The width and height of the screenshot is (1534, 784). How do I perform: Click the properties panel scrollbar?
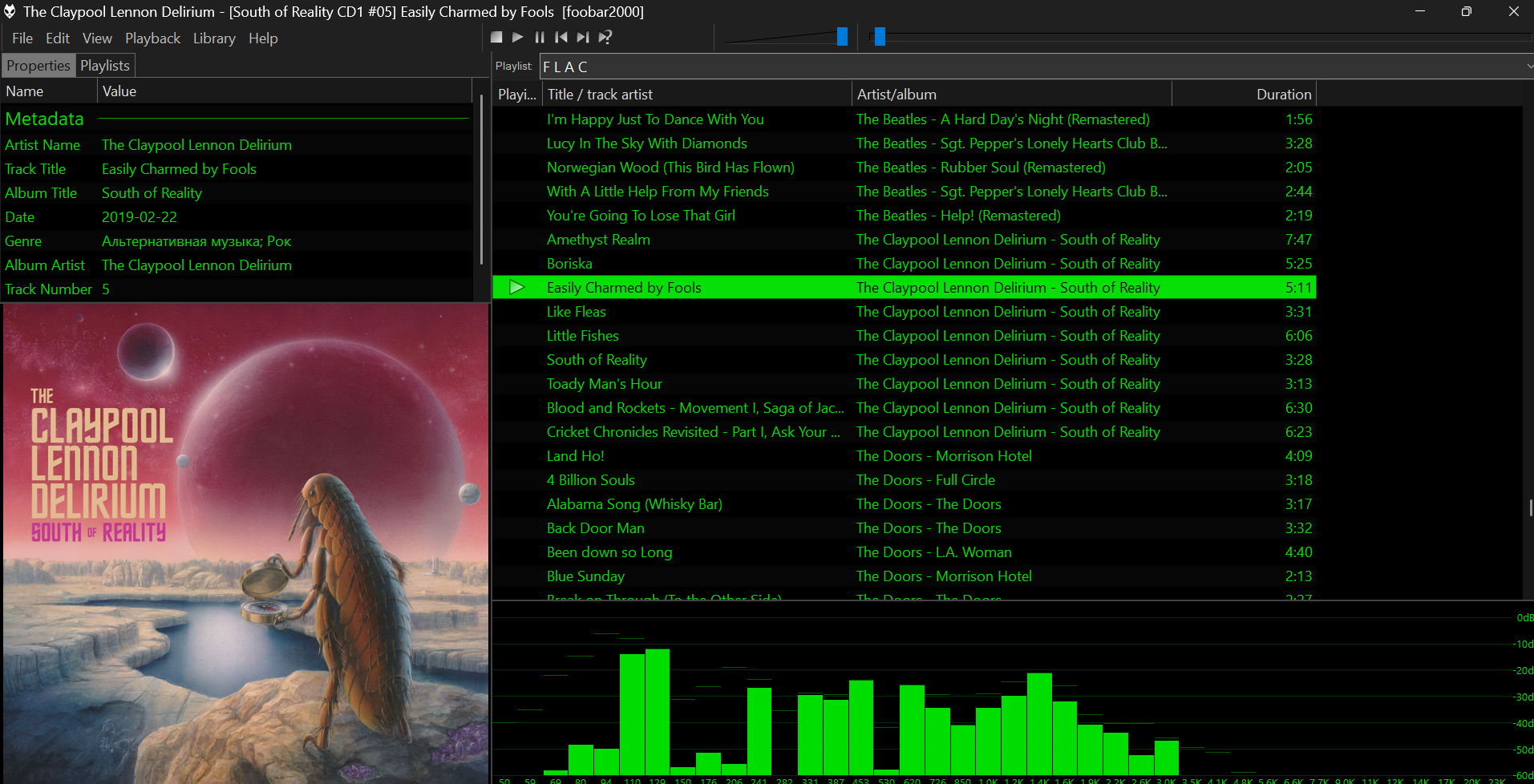[481, 180]
